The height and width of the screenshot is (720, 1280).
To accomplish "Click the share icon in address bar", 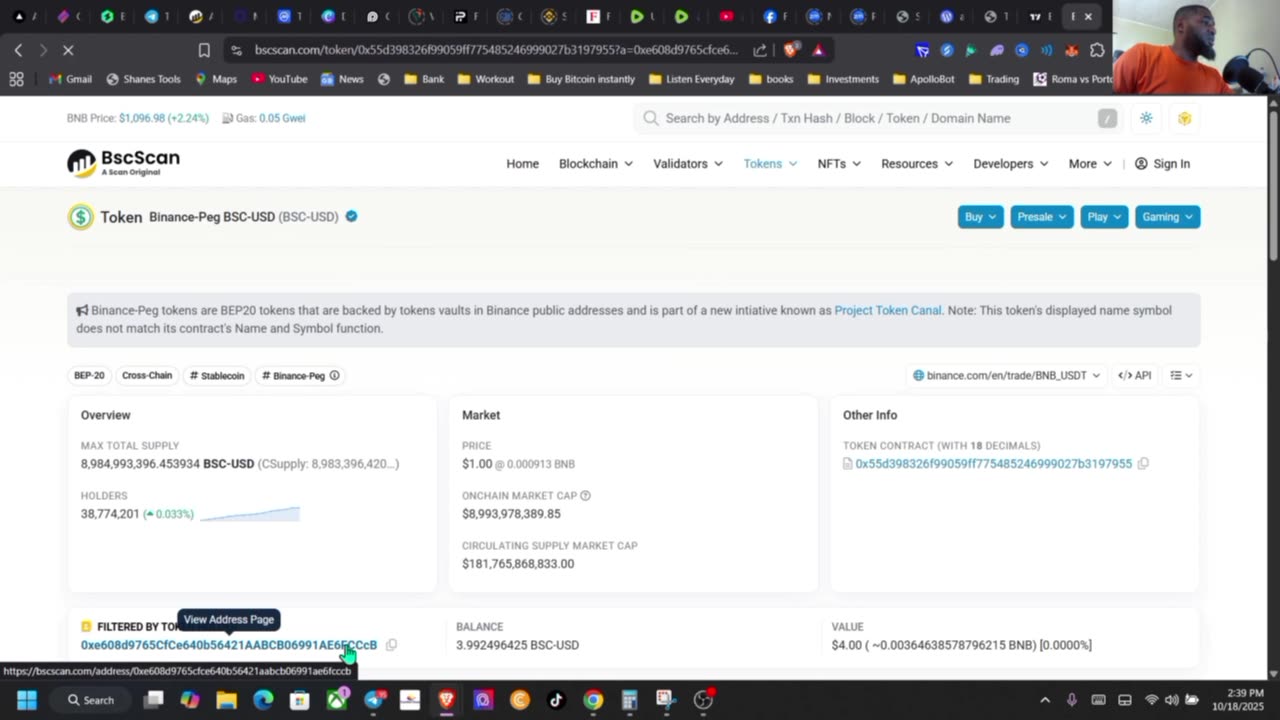I will pyautogui.click(x=760, y=50).
